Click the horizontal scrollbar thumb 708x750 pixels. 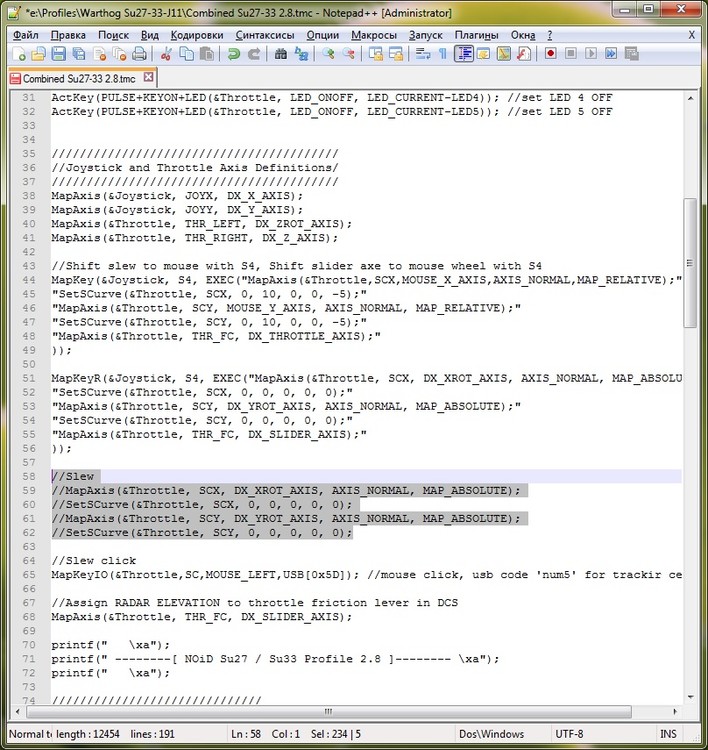329,711
